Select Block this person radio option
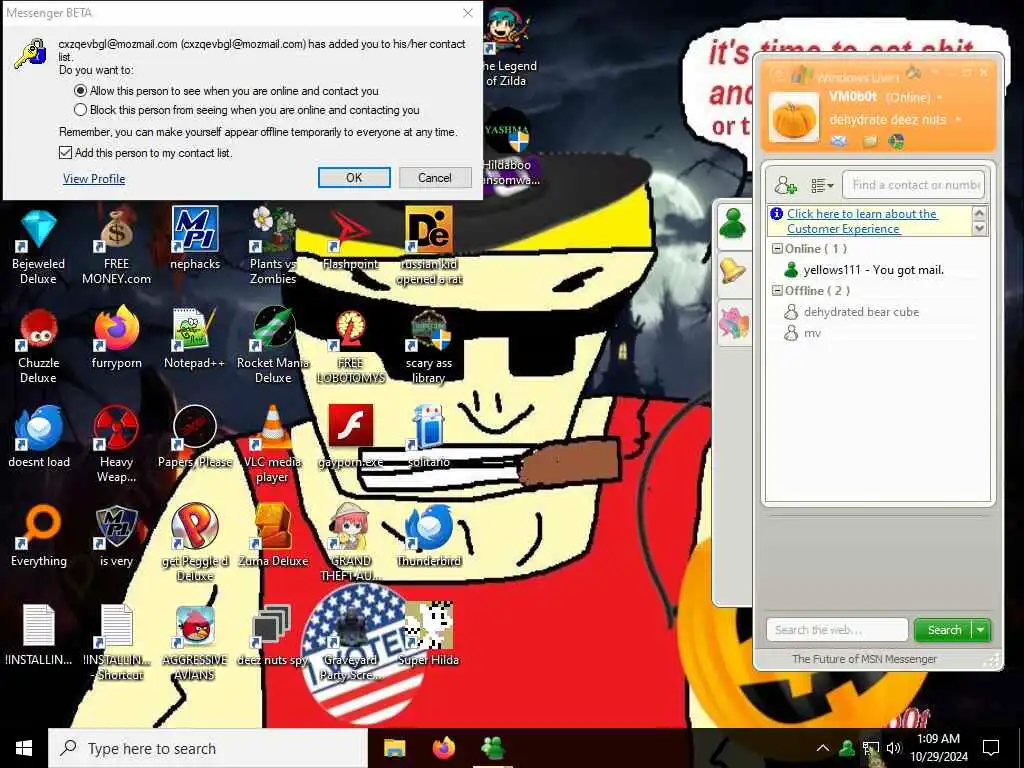Viewport: 1024px width, 768px height. (x=80, y=110)
